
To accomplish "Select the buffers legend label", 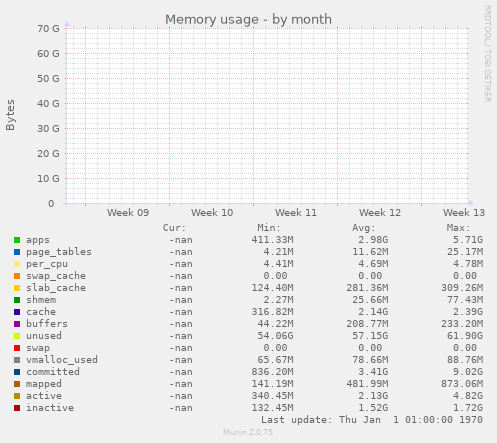I will pyautogui.click(x=47, y=324).
